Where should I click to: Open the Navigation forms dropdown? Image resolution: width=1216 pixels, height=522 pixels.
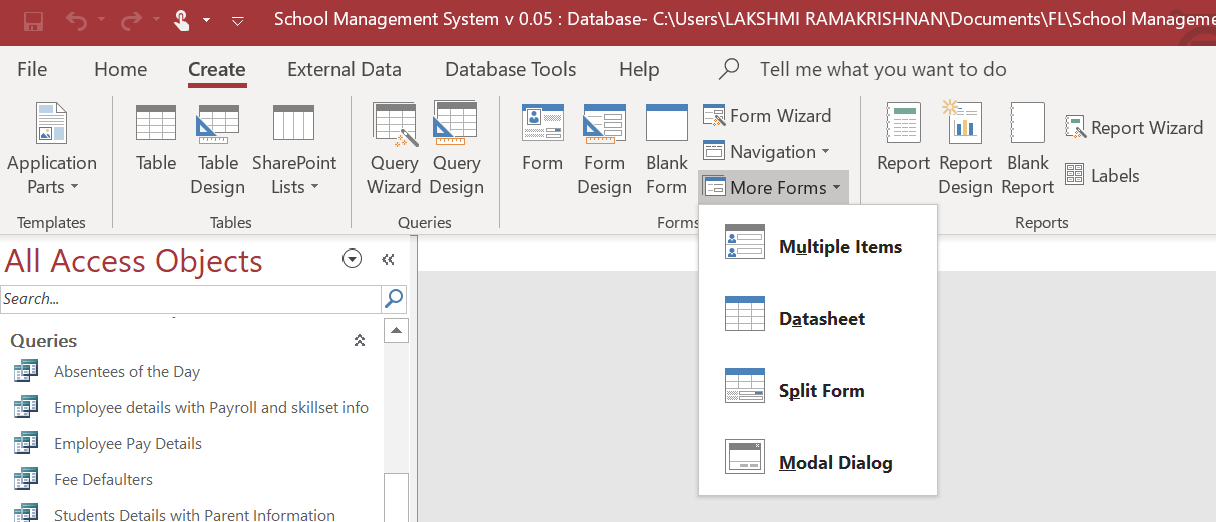(x=767, y=152)
